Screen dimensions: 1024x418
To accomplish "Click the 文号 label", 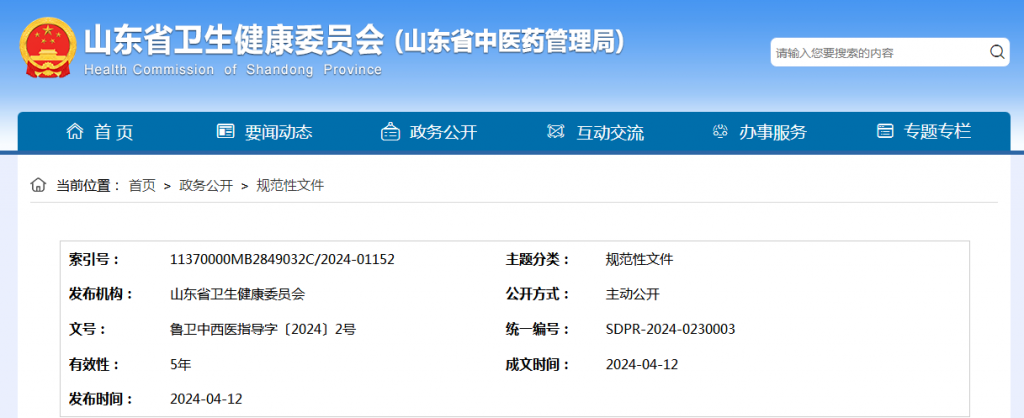I will tap(88, 330).
